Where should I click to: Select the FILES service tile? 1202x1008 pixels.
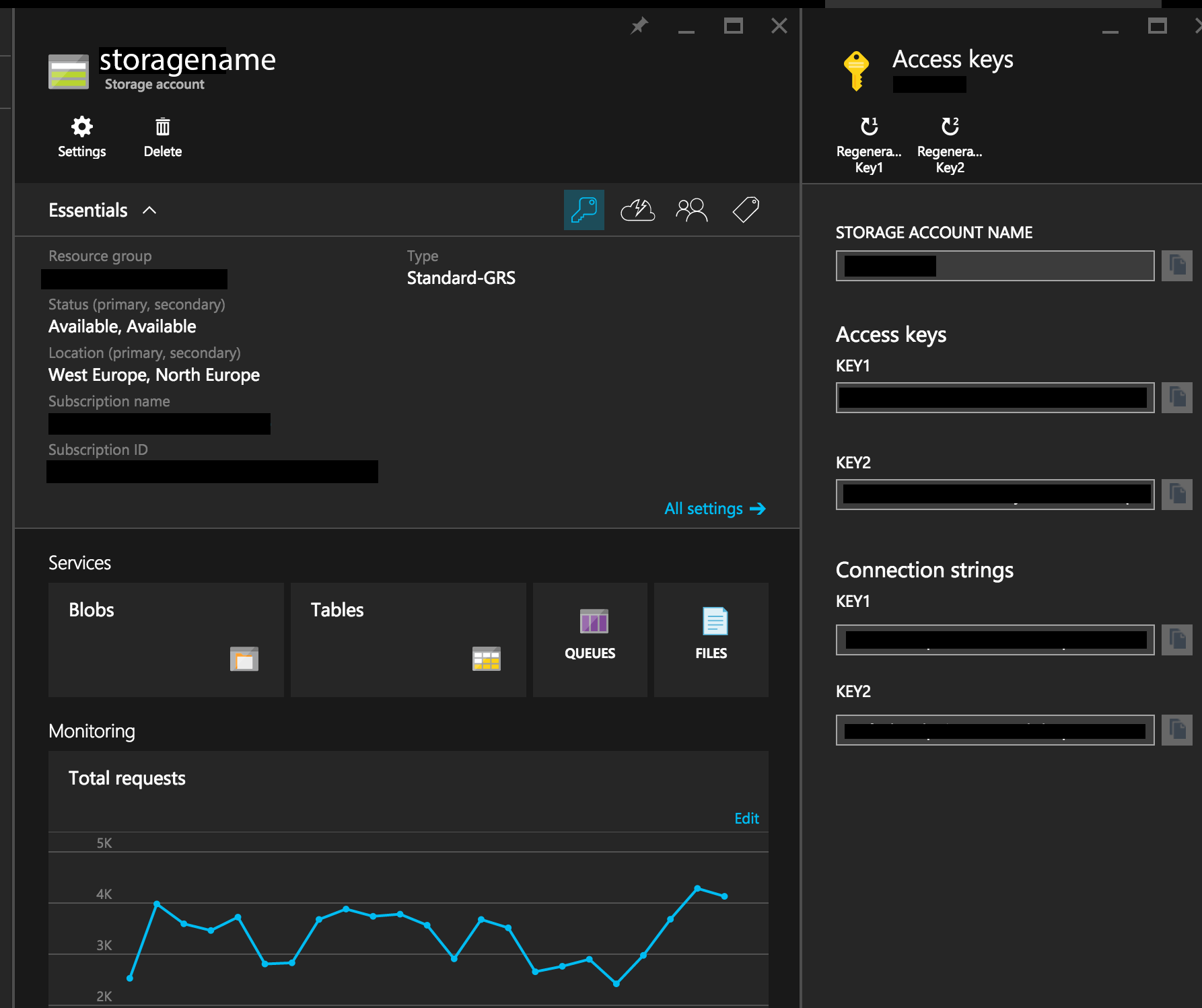pyautogui.click(x=711, y=639)
